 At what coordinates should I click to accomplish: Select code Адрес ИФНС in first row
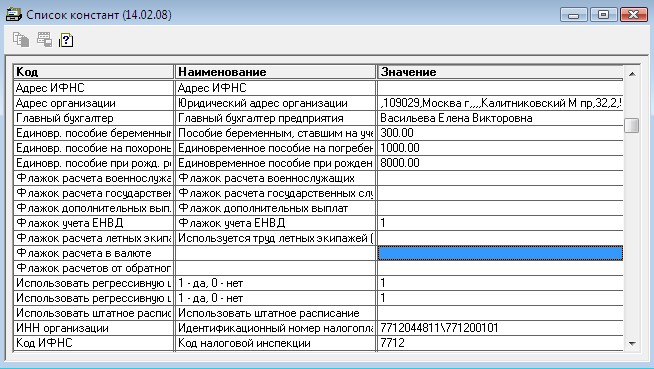coord(93,88)
